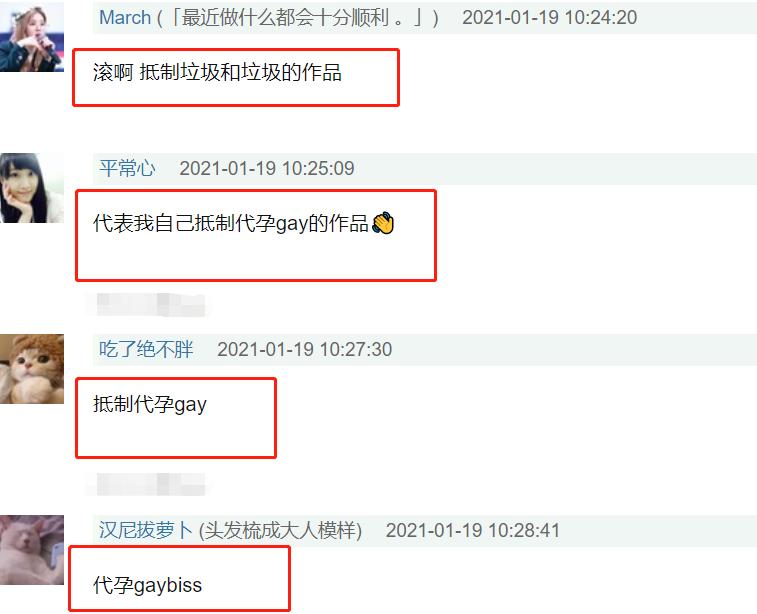Click March's avatar thumbnail

click(32, 36)
